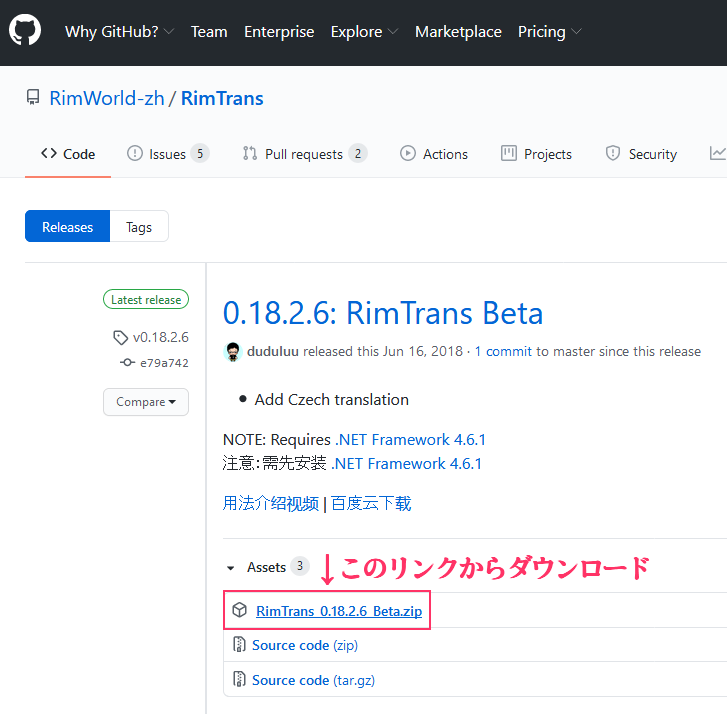Click the Projects board icon
Viewport: 727px width, 714px height.
pos(509,153)
